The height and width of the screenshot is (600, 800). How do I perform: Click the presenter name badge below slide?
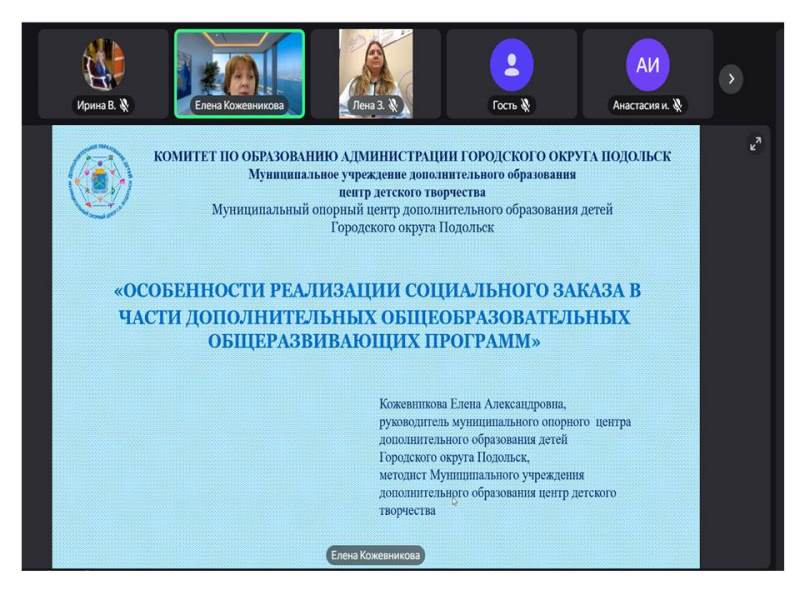(x=376, y=556)
